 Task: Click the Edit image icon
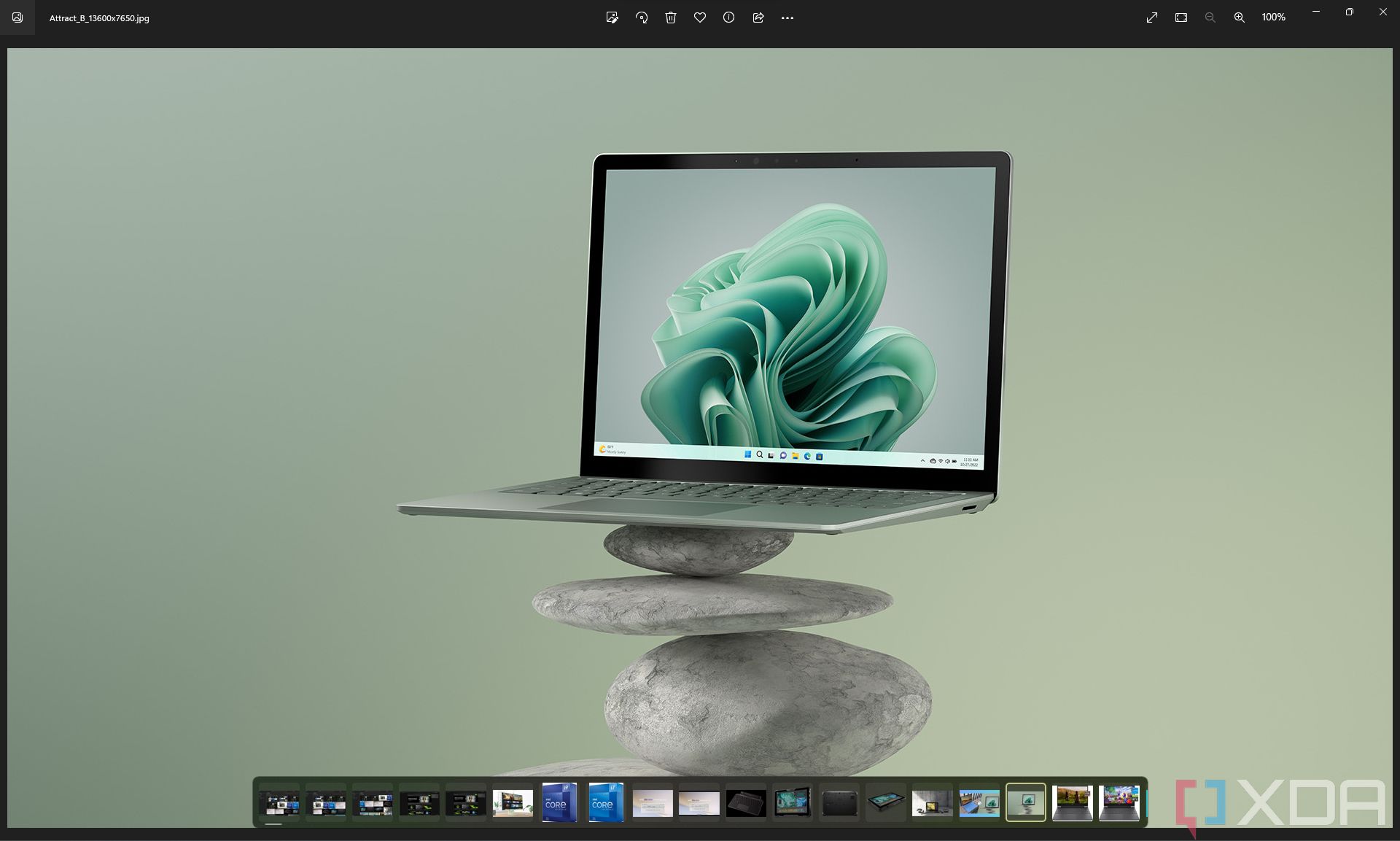coord(612,18)
